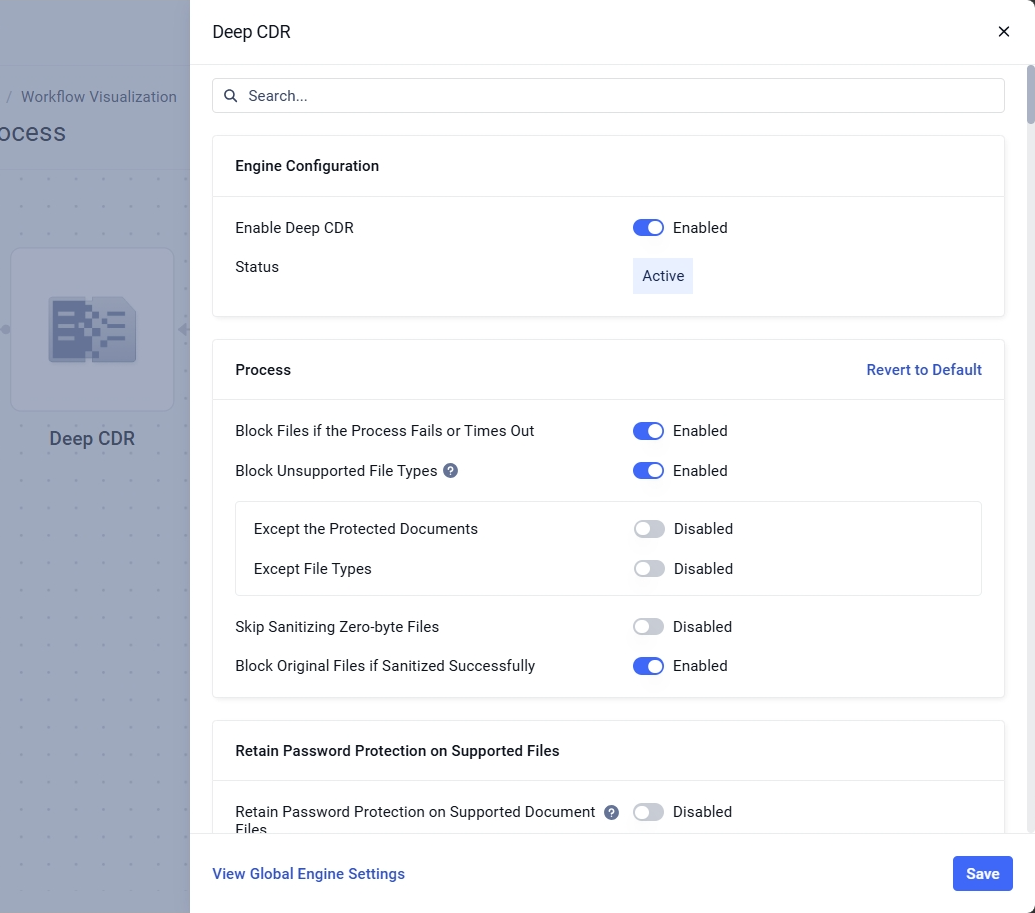Enable Except the Protected Documents switch
This screenshot has width=1035, height=913.
point(649,529)
